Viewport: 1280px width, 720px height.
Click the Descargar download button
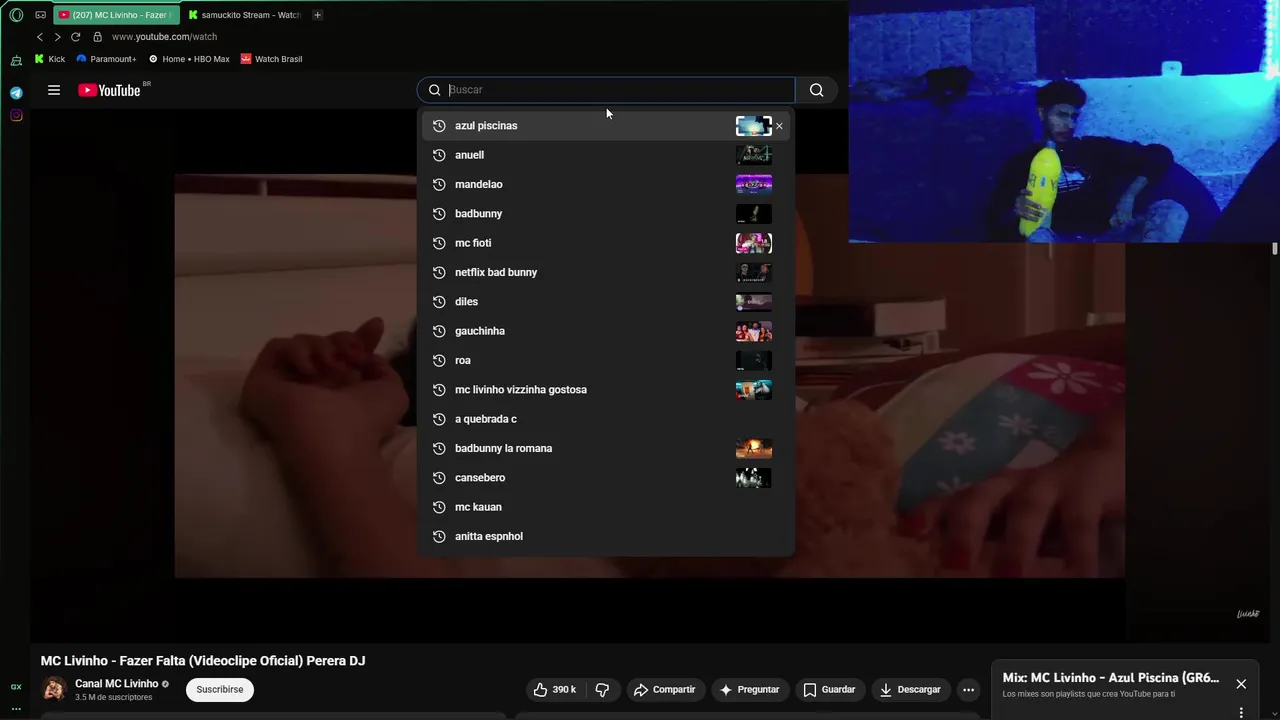point(910,689)
